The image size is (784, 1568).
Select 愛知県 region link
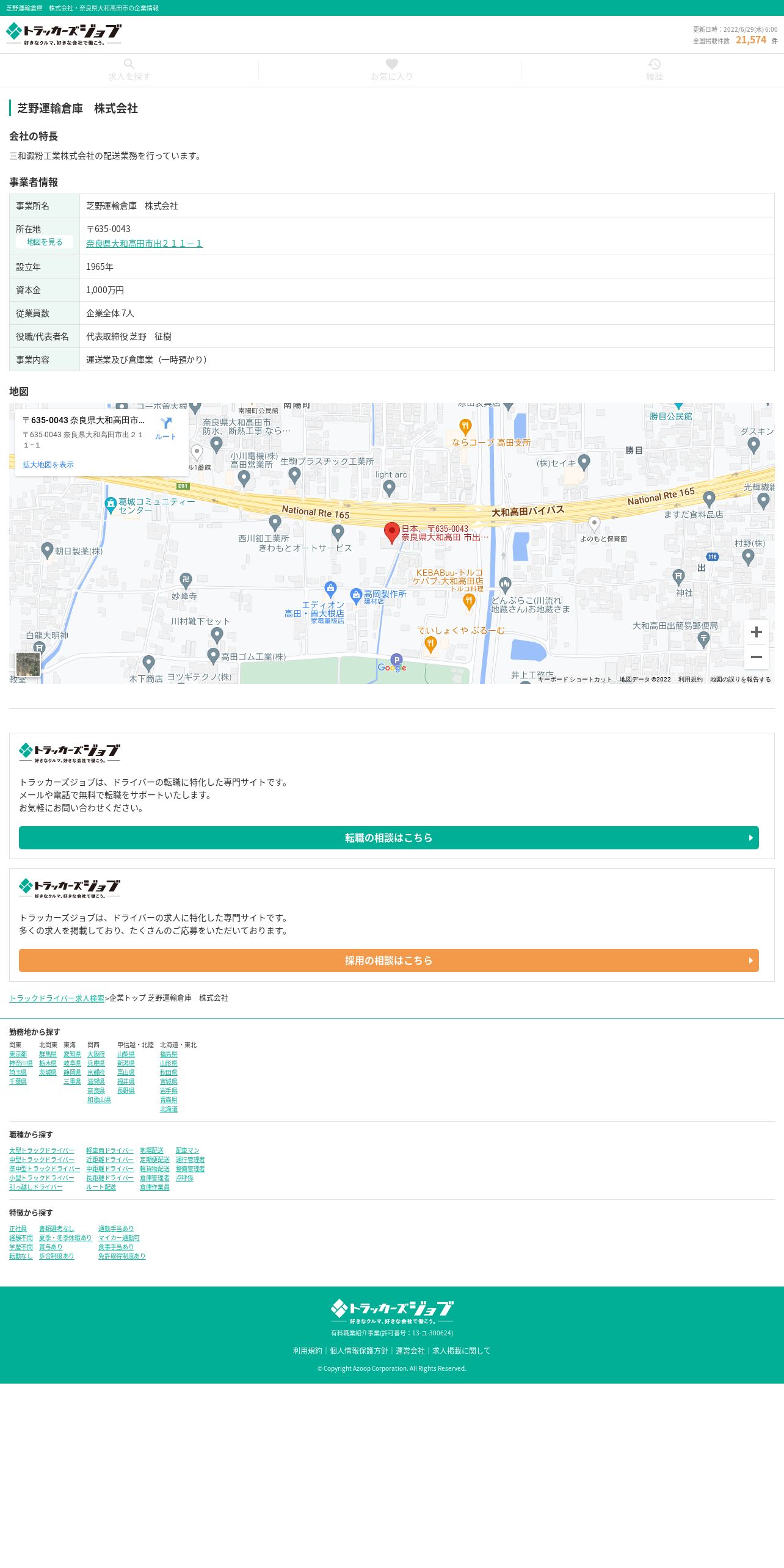tap(72, 1054)
